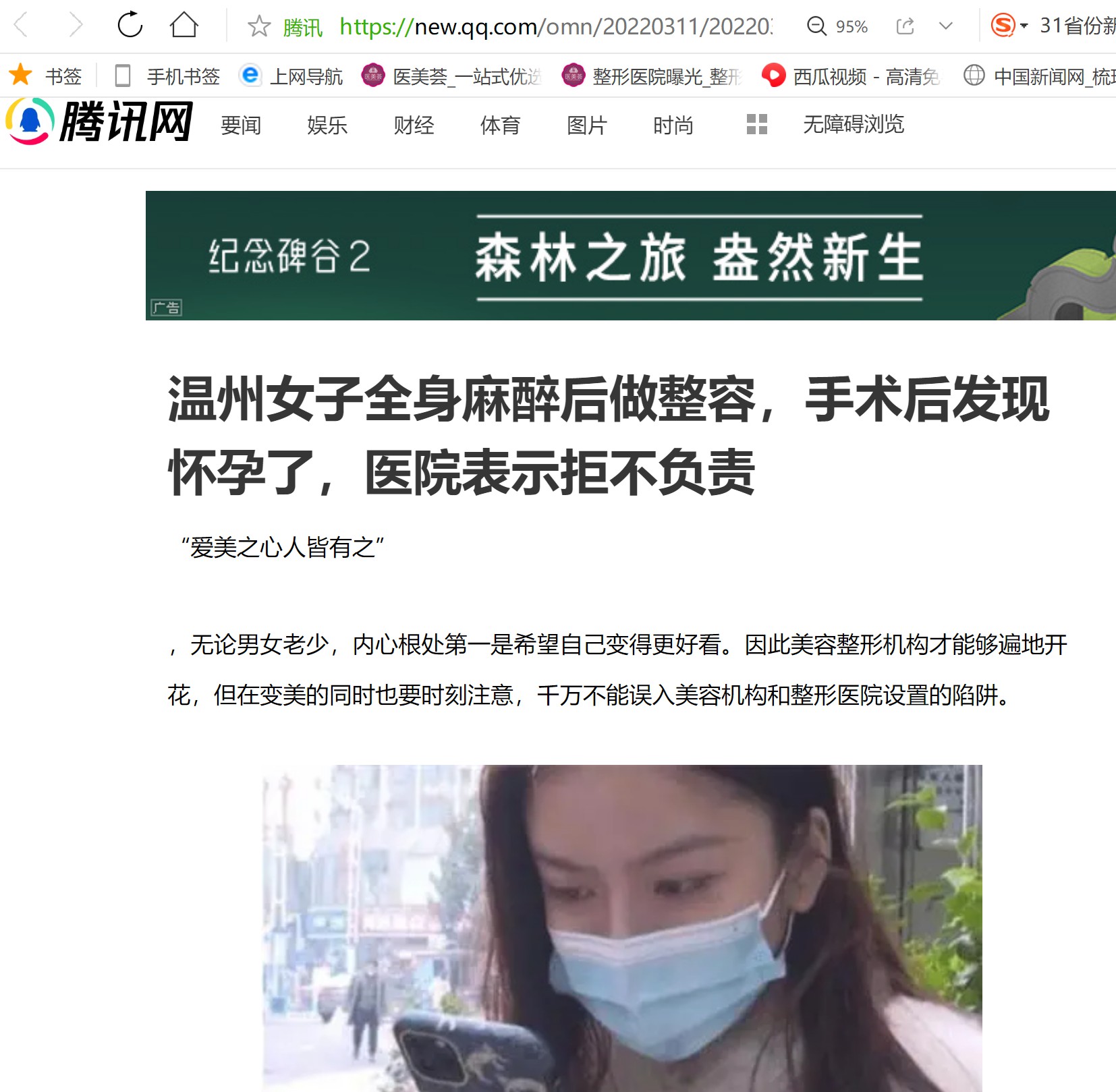Open the 手机书签 mobile bookmarks

click(168, 76)
